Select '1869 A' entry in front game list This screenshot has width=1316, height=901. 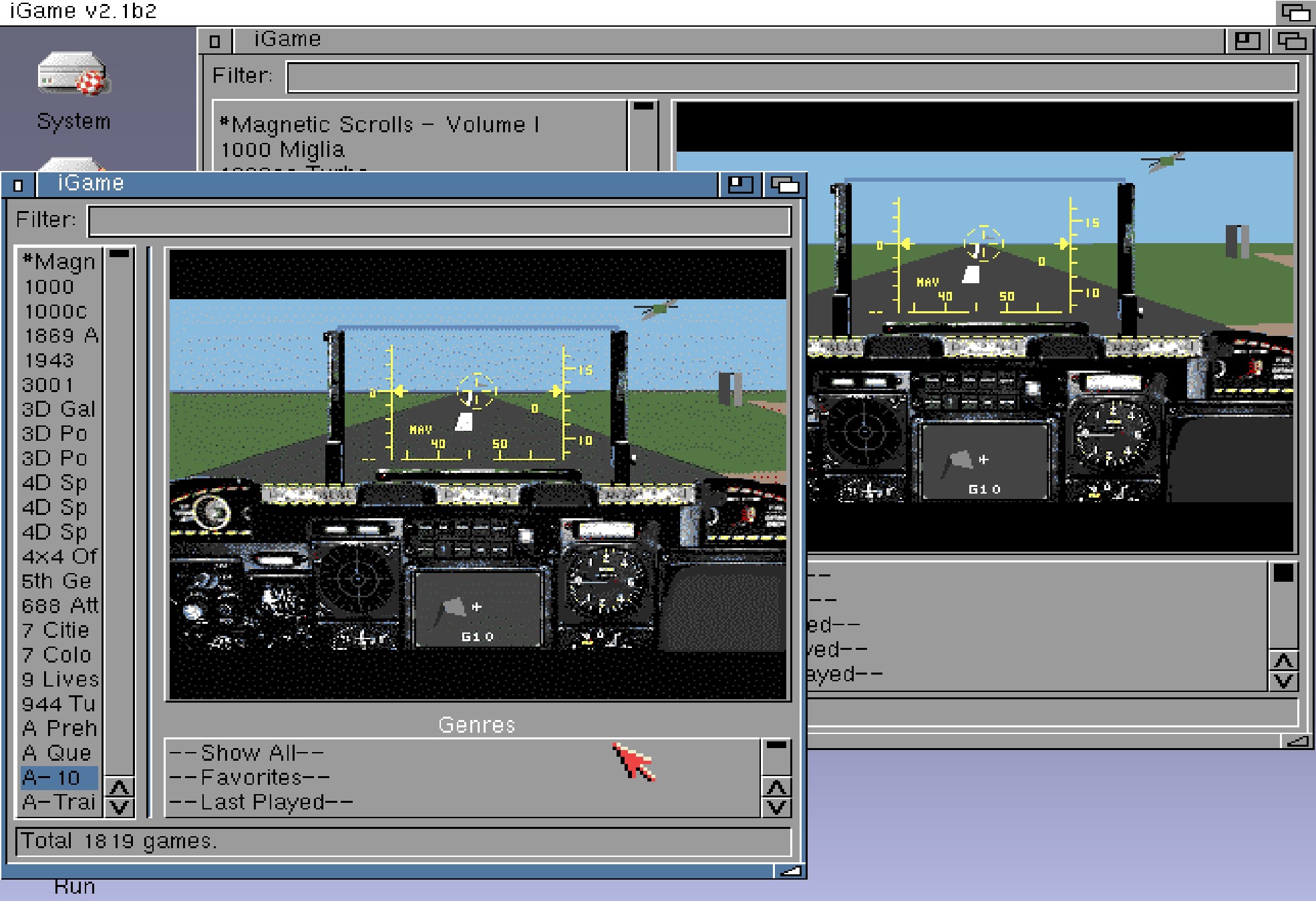[59, 335]
